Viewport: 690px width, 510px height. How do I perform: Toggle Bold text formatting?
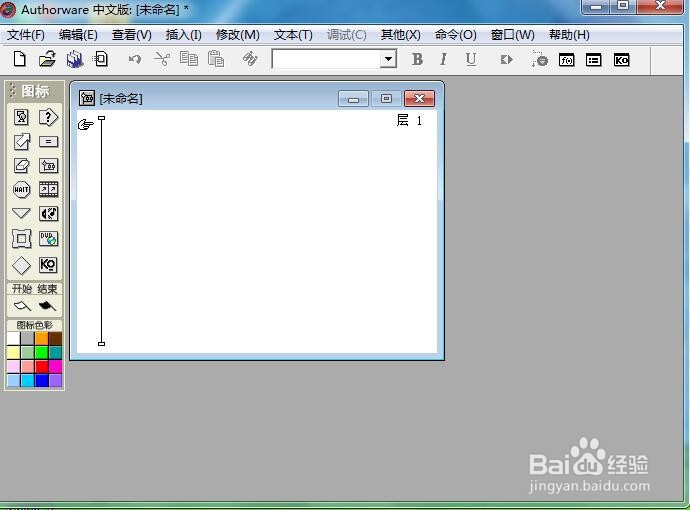coord(417,59)
